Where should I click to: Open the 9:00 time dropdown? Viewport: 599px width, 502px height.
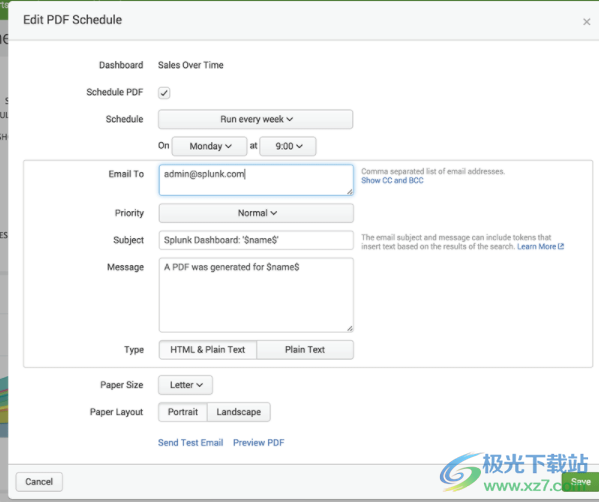(288, 146)
